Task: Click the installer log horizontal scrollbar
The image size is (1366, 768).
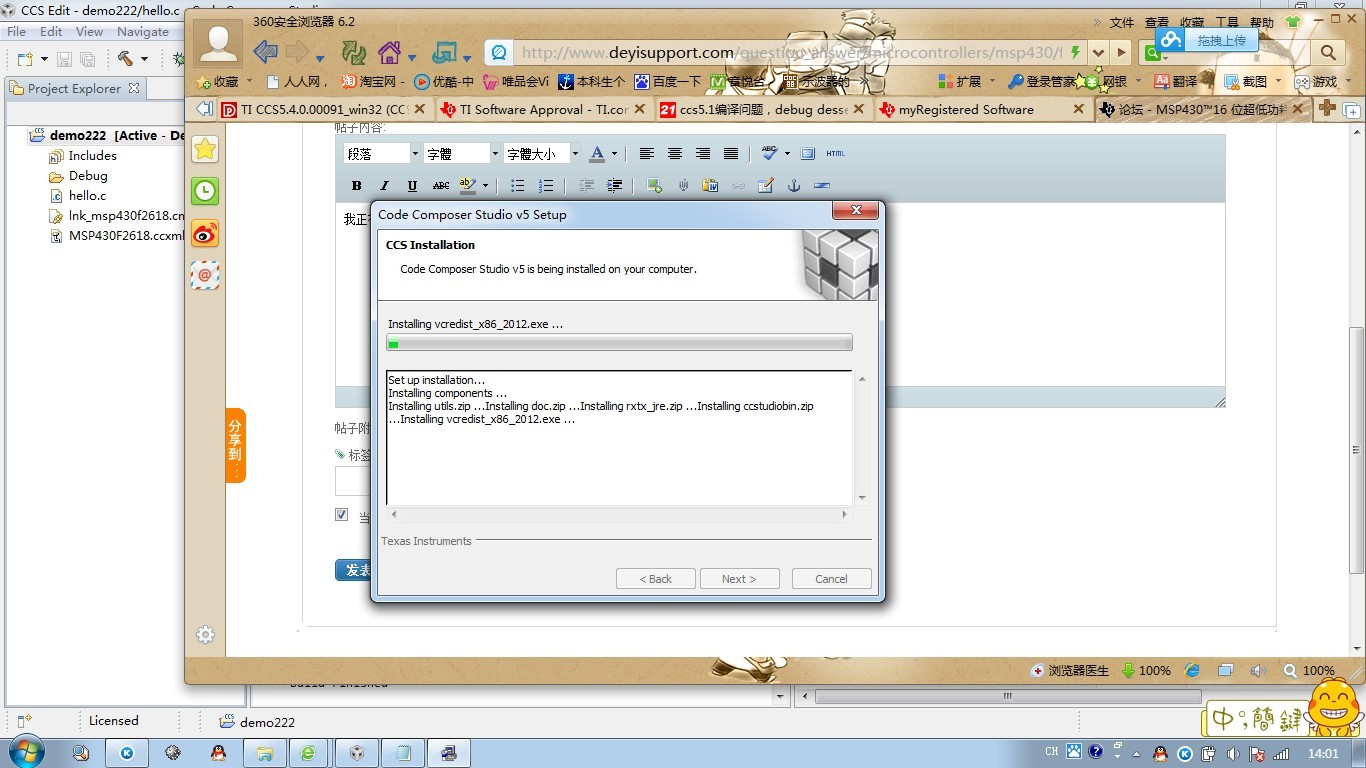Action: coord(620,514)
